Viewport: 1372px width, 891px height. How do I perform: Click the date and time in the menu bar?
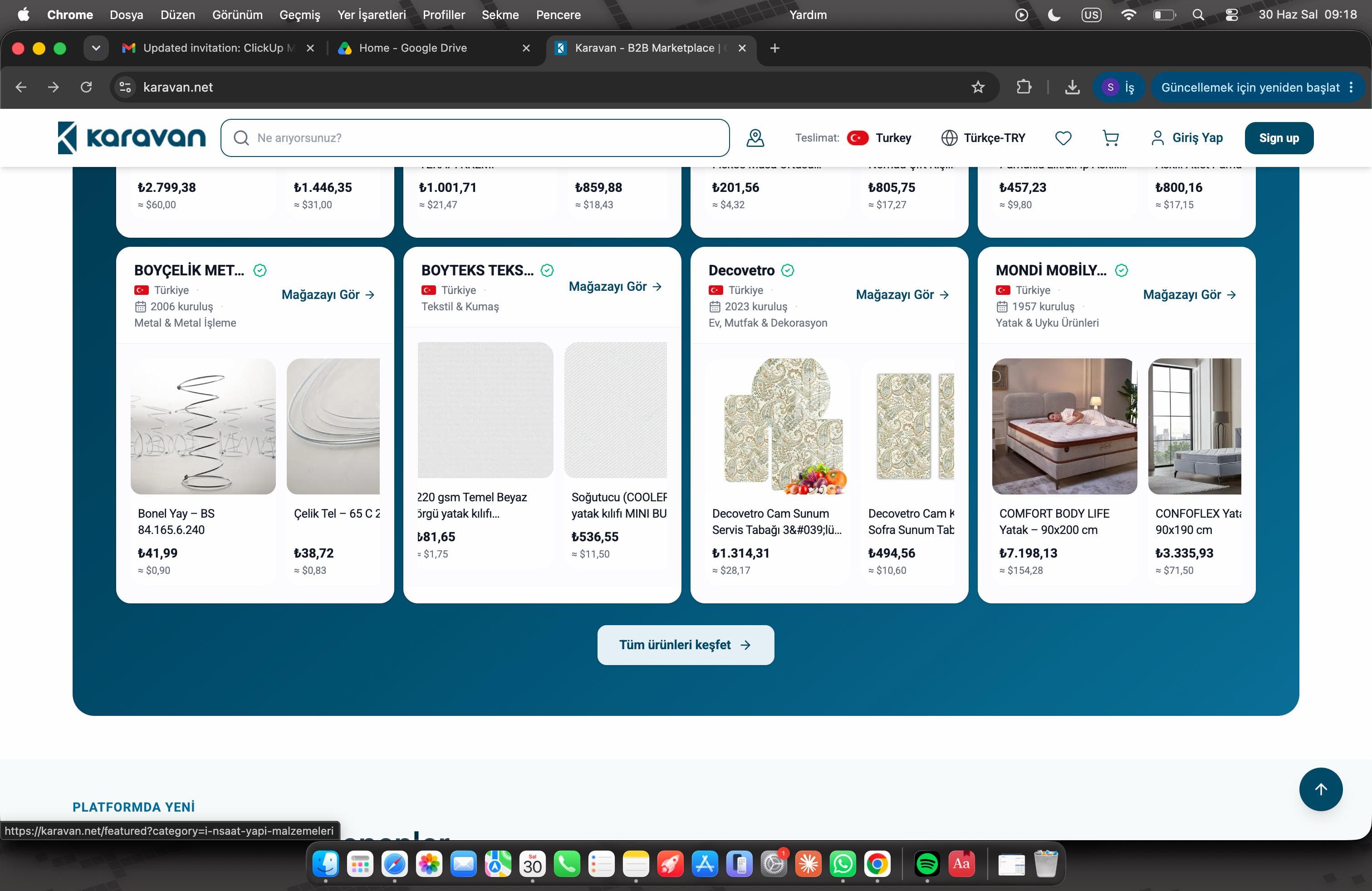(1308, 15)
